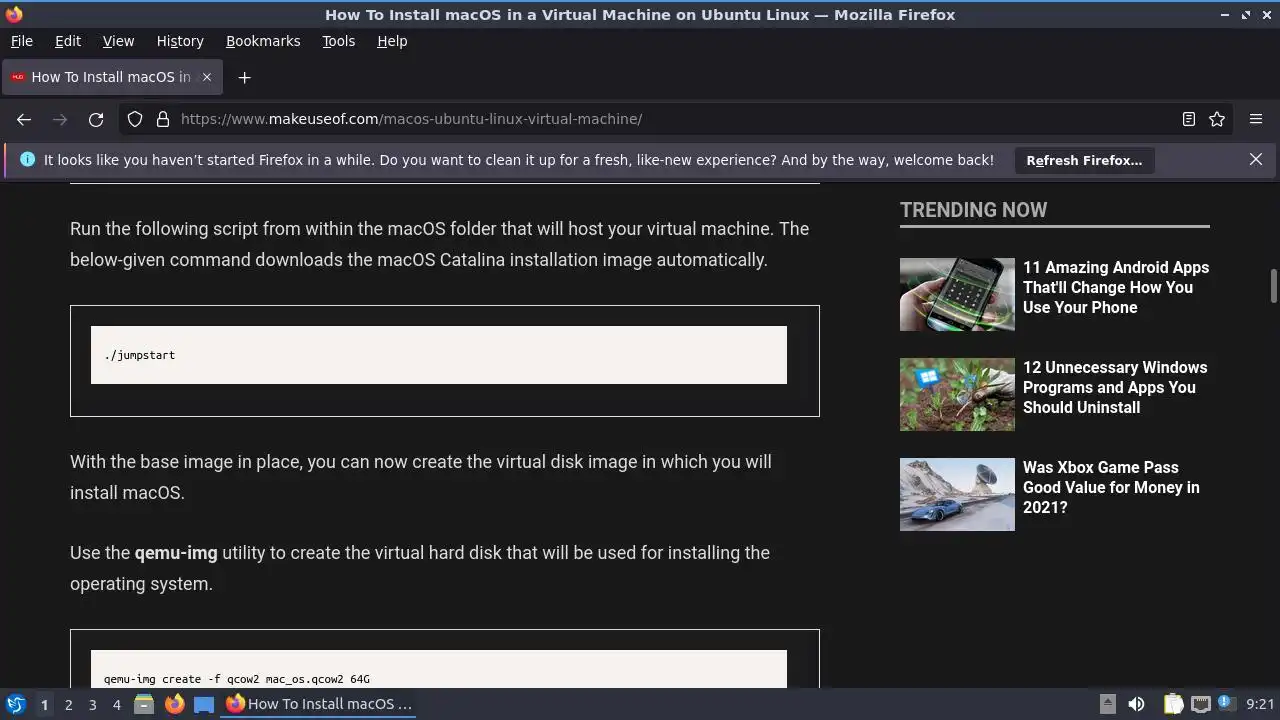Open Firefox hamburger application menu
Viewport: 1280px width, 720px height.
pyautogui.click(x=1256, y=119)
